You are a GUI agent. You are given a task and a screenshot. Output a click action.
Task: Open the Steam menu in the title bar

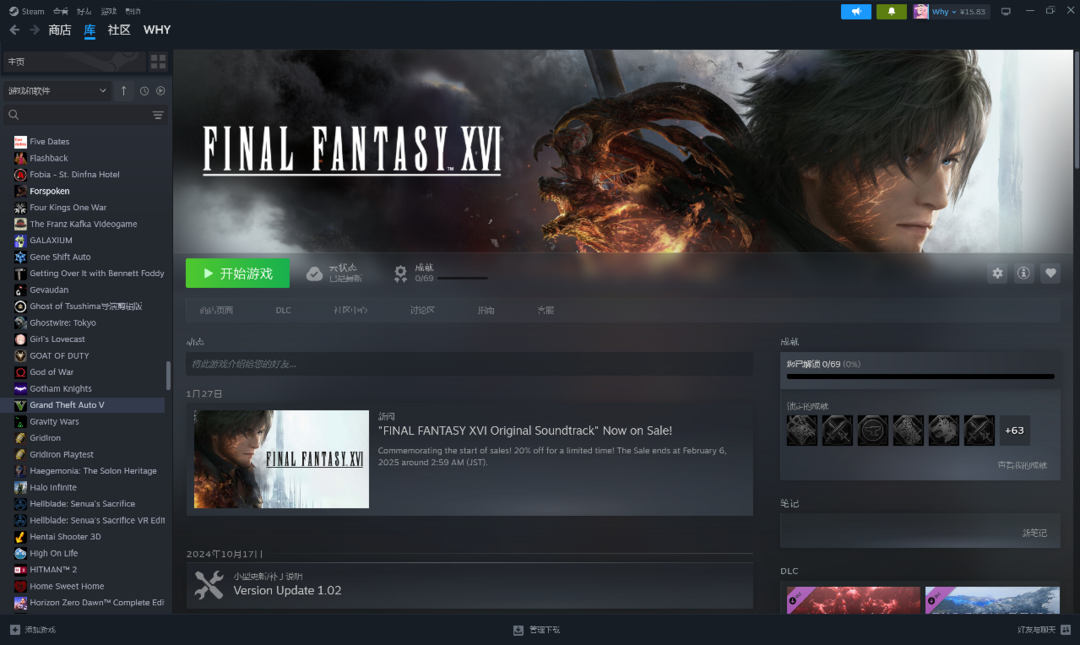[x=32, y=11]
